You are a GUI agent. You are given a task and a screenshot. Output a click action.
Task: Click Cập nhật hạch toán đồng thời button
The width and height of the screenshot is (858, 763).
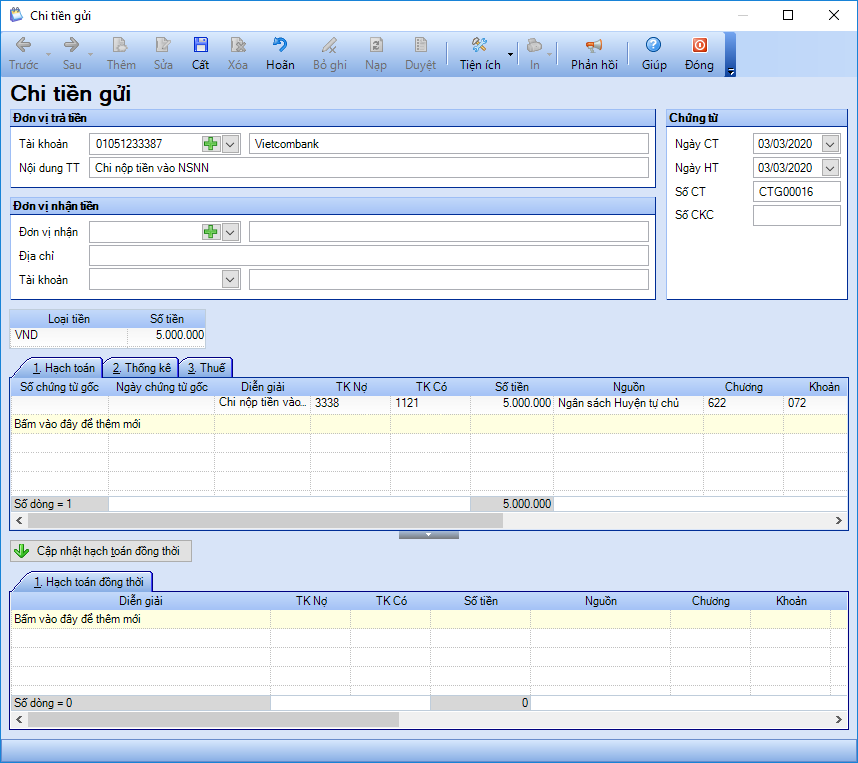[x=100, y=551]
